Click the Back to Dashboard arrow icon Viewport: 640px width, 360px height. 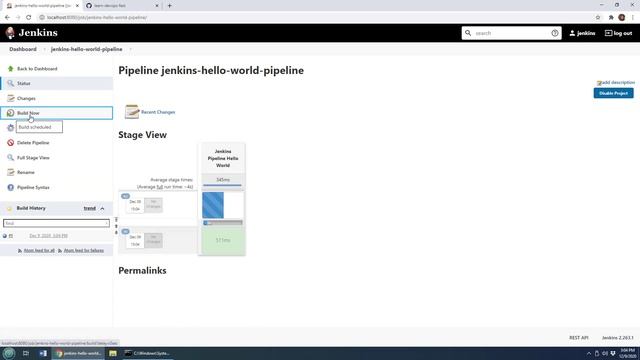tap(11, 69)
